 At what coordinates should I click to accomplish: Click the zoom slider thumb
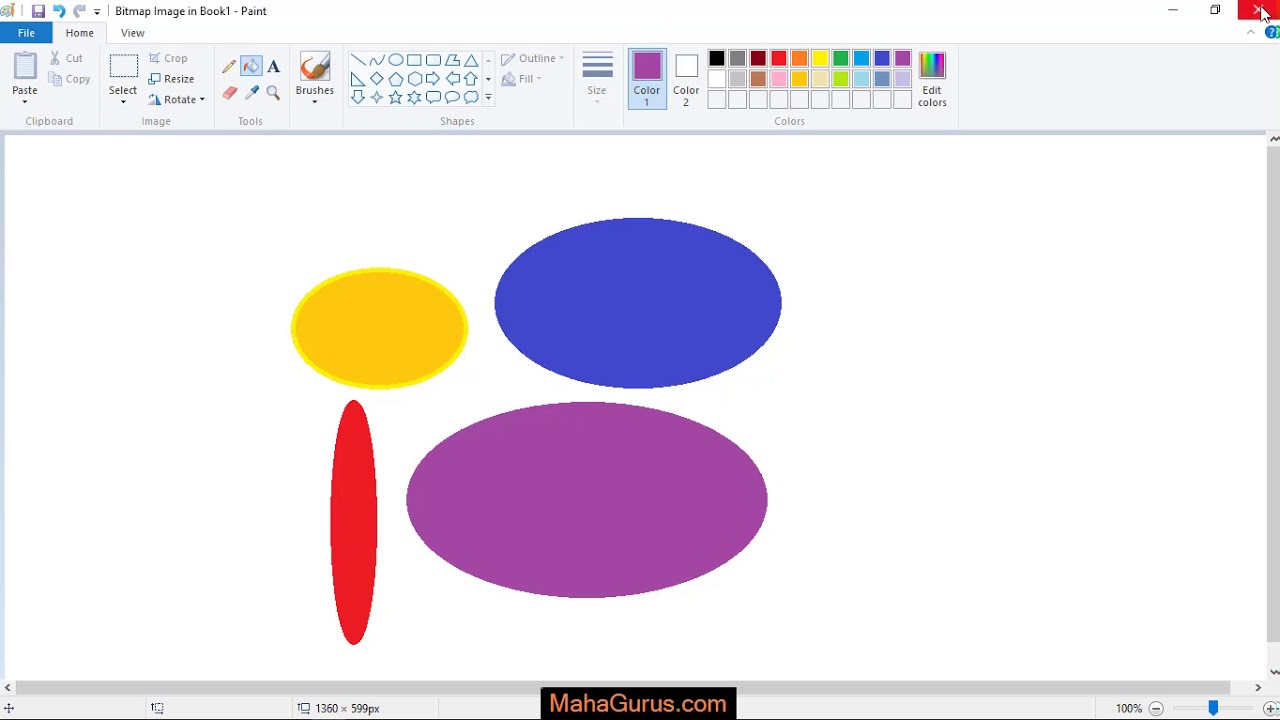click(1213, 708)
